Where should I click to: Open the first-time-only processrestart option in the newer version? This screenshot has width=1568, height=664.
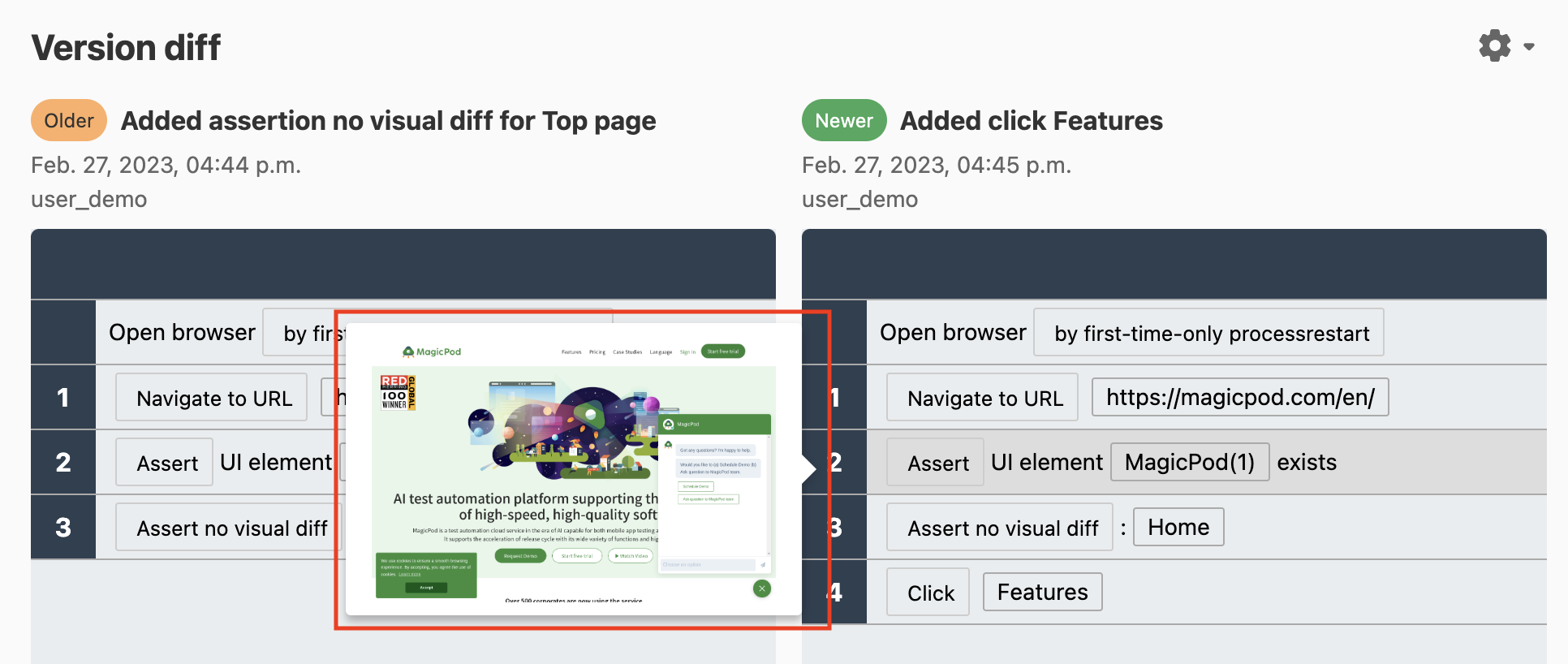[x=1209, y=332]
